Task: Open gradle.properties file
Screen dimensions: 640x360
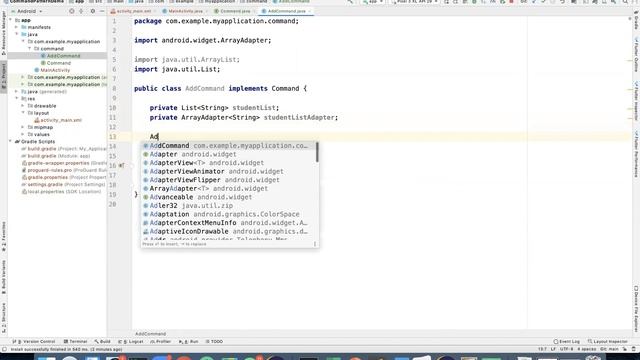Action: coord(64,177)
